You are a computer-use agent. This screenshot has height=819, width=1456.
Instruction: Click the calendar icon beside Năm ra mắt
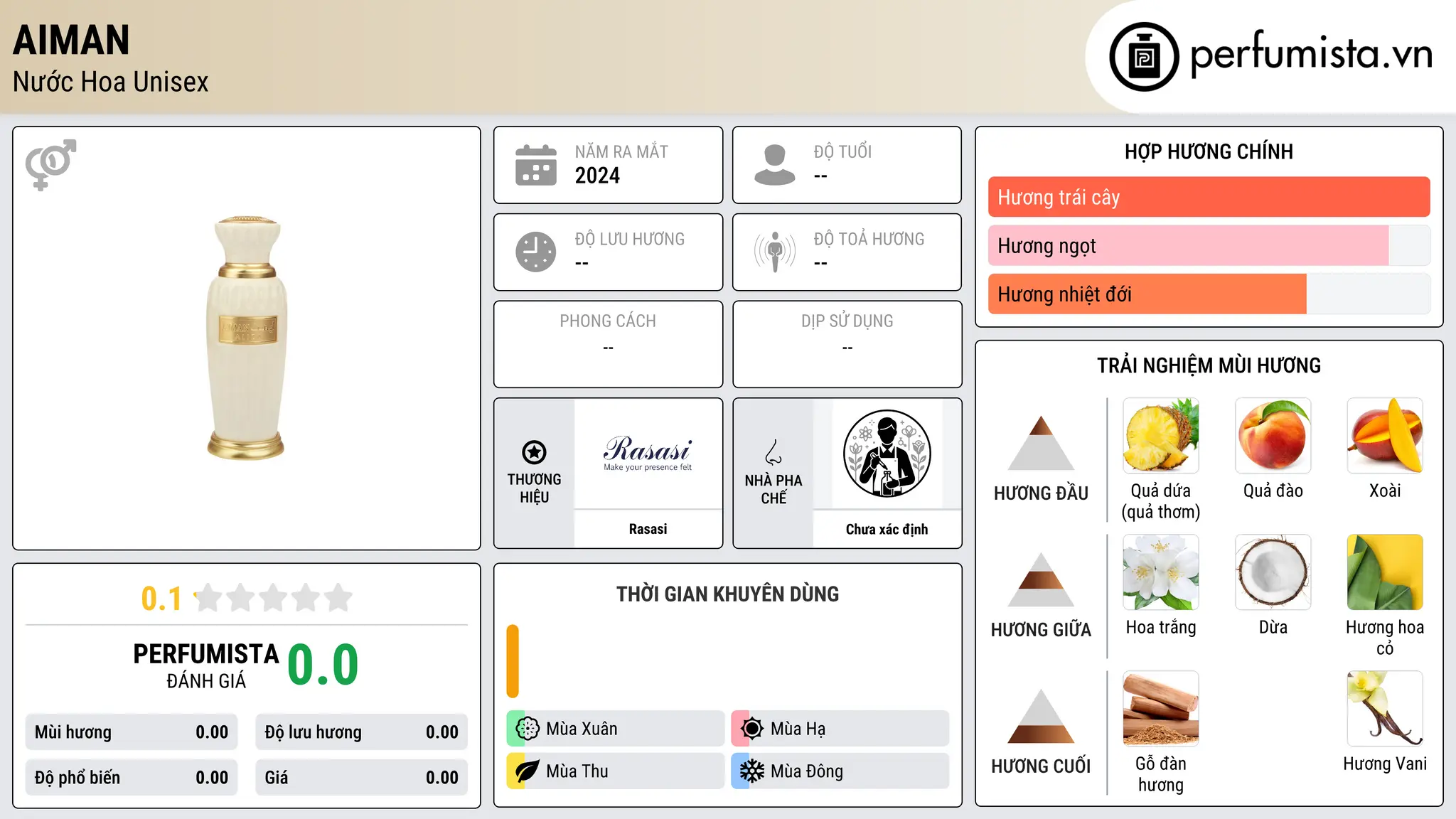tap(536, 165)
